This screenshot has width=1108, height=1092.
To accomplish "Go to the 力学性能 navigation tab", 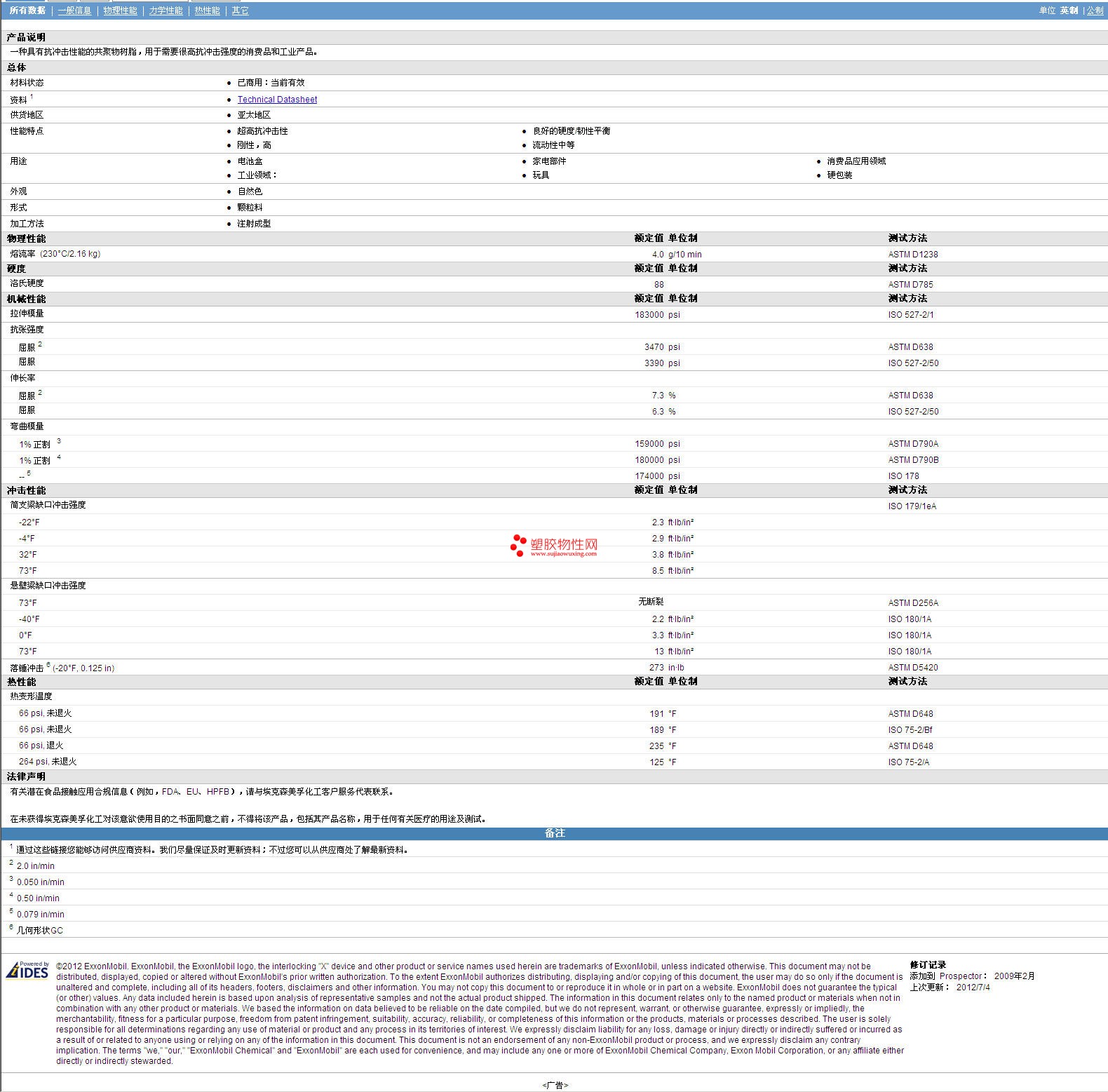I will (x=165, y=11).
